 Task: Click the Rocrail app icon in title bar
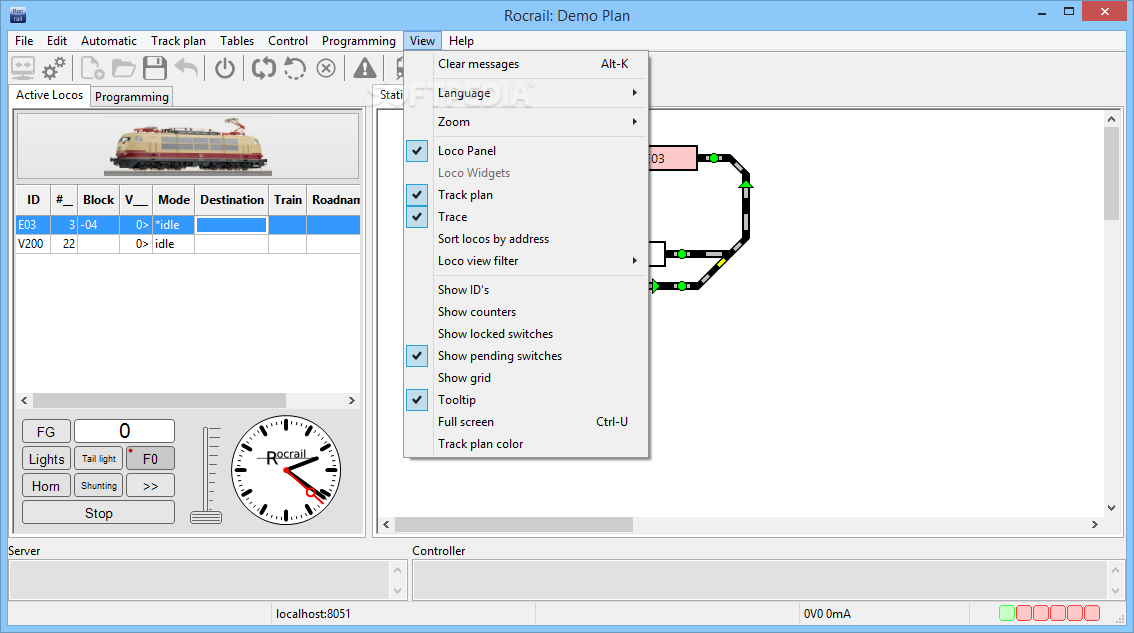[x=18, y=14]
